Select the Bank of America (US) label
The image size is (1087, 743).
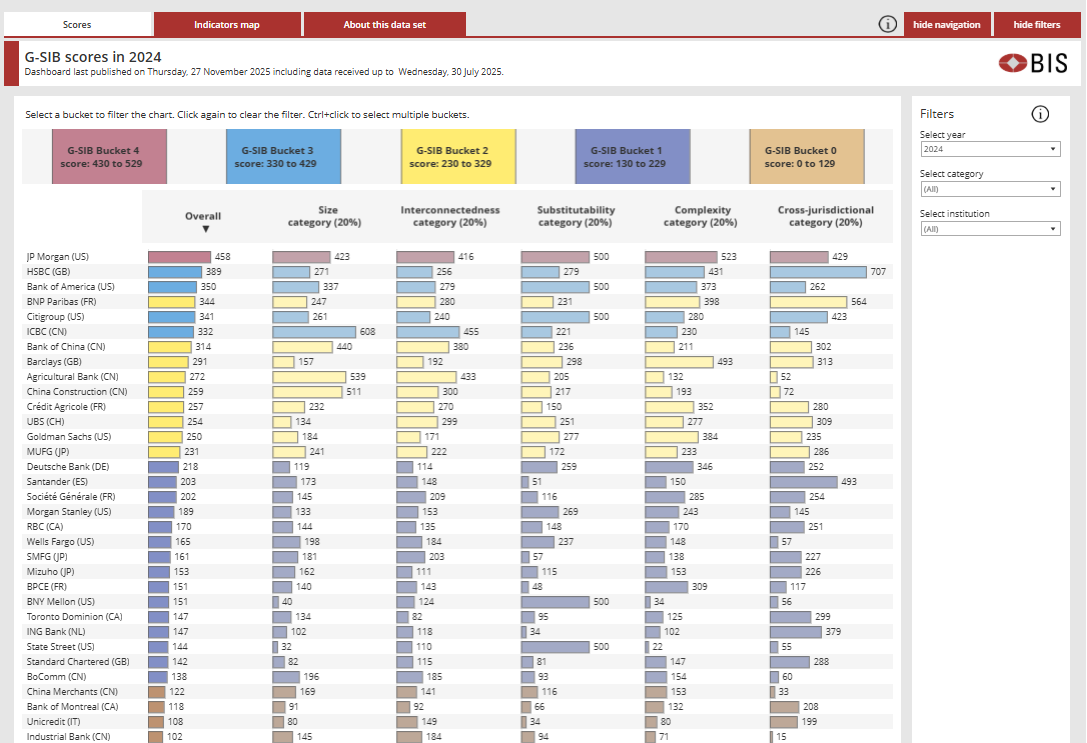tap(71, 286)
